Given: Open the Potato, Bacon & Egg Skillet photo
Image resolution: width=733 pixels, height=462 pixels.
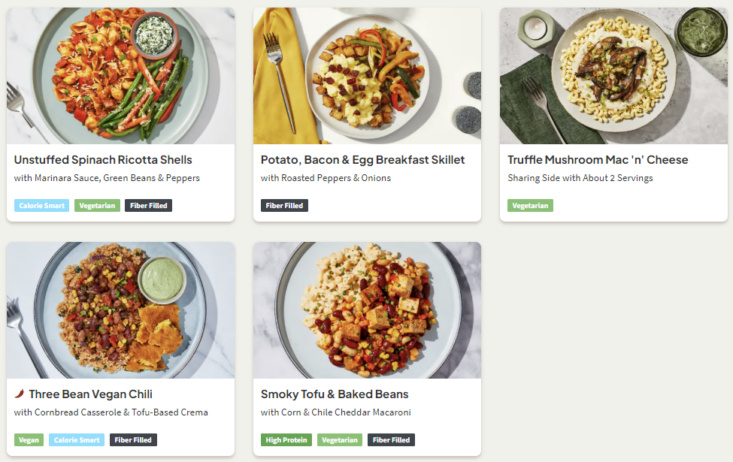Looking at the screenshot, I should (x=367, y=76).
